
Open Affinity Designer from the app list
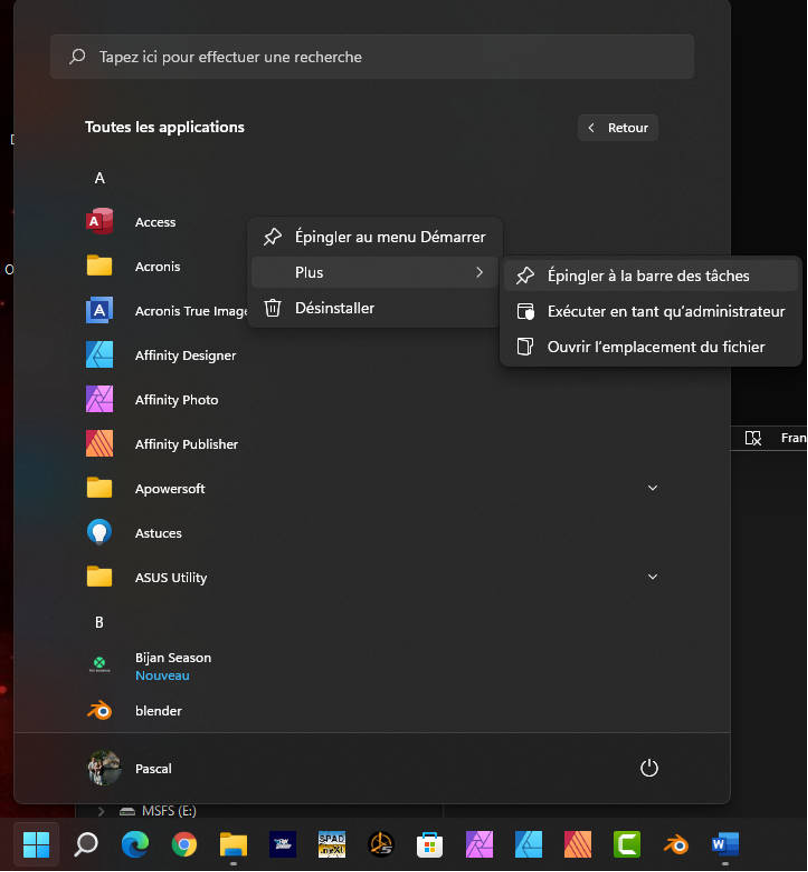pyautogui.click(x=185, y=355)
